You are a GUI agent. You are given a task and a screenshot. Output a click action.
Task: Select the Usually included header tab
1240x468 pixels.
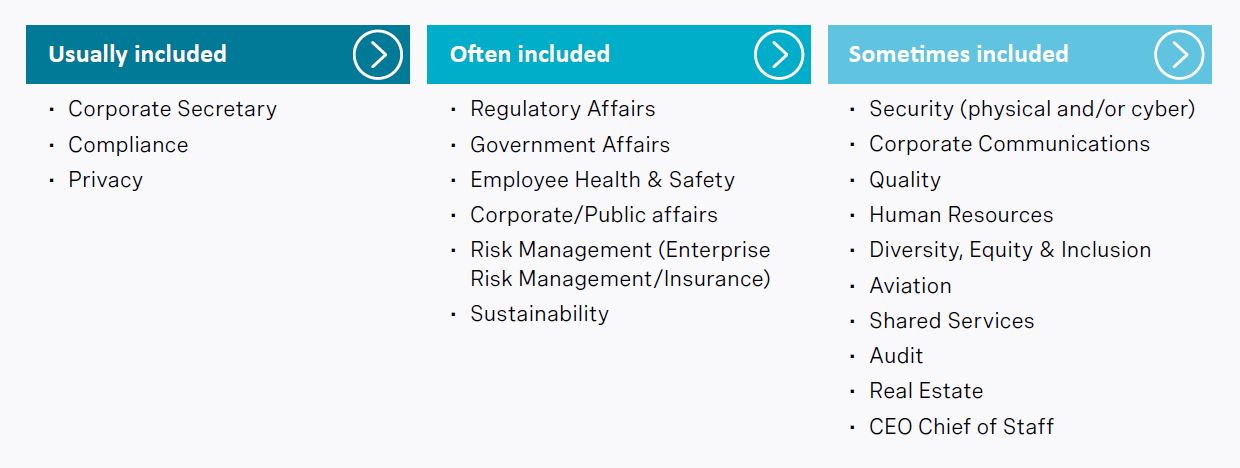coord(218,54)
